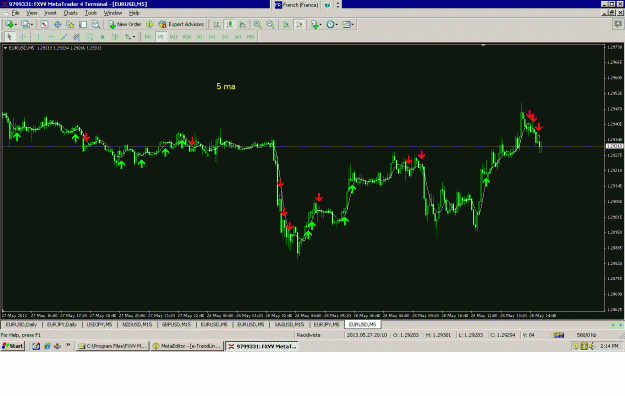Toggle Chart Shift button

(x=299, y=24)
